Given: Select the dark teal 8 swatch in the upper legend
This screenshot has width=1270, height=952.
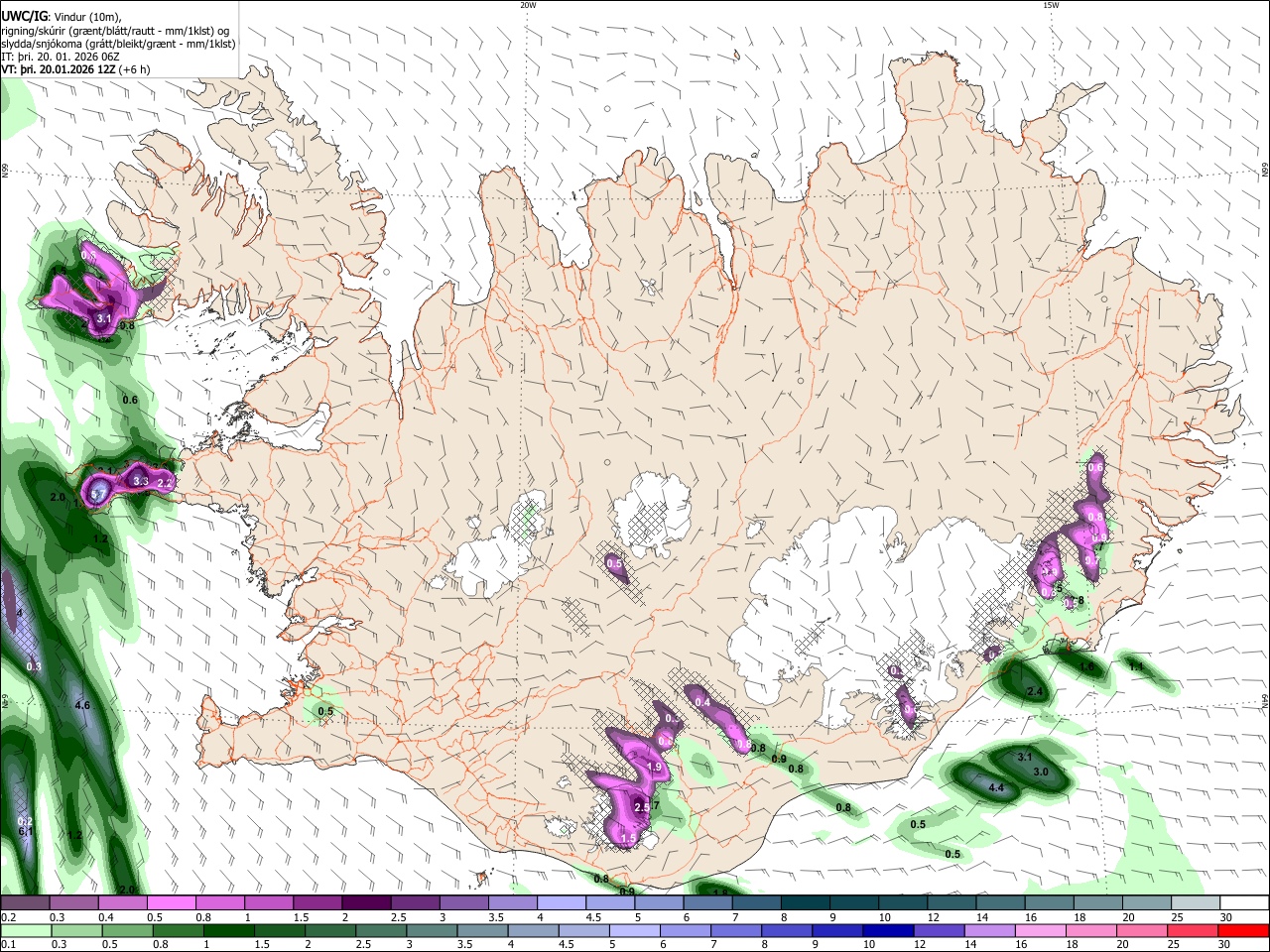Looking at the screenshot, I should 806,903.
